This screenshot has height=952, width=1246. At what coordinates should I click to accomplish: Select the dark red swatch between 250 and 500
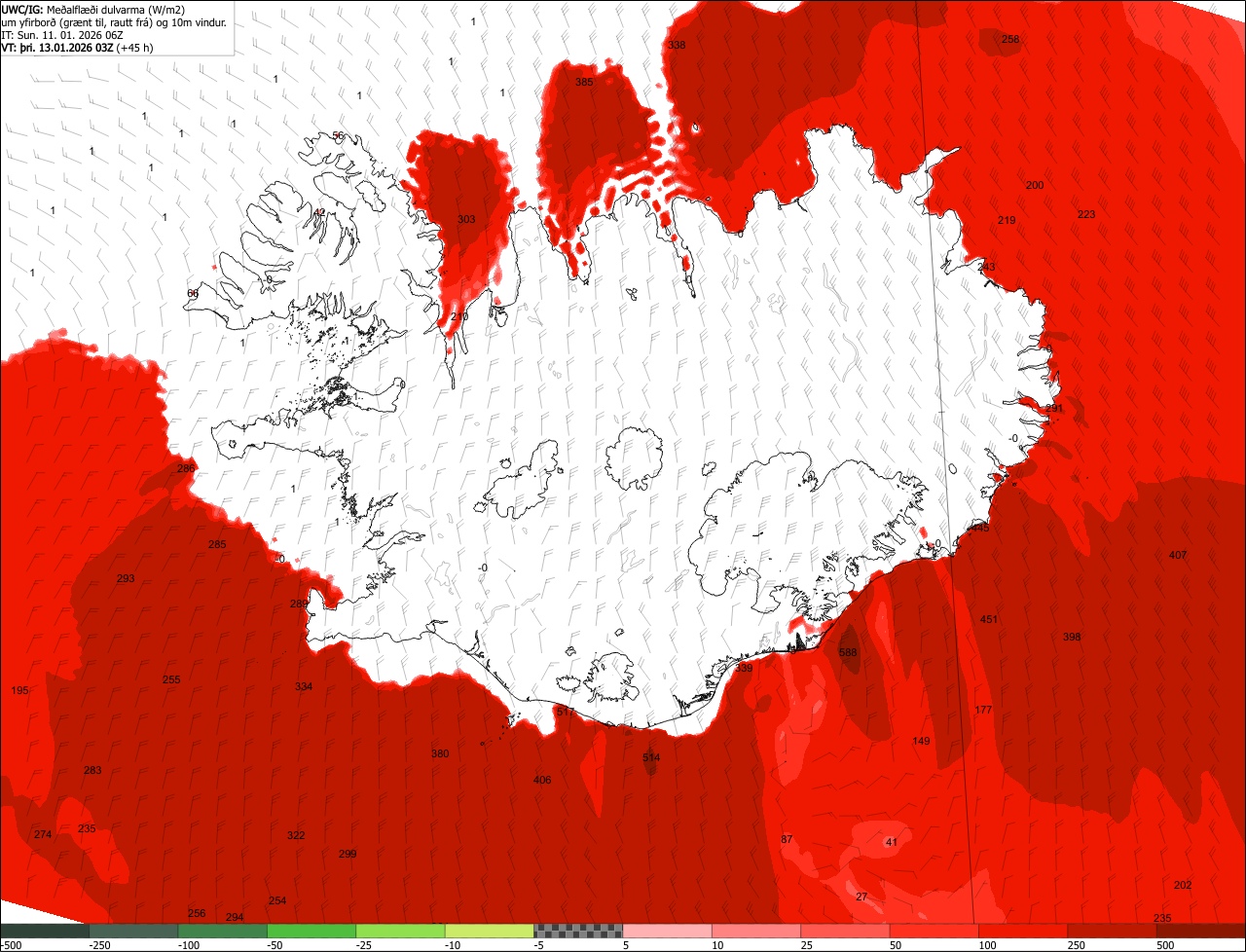coord(1112,931)
